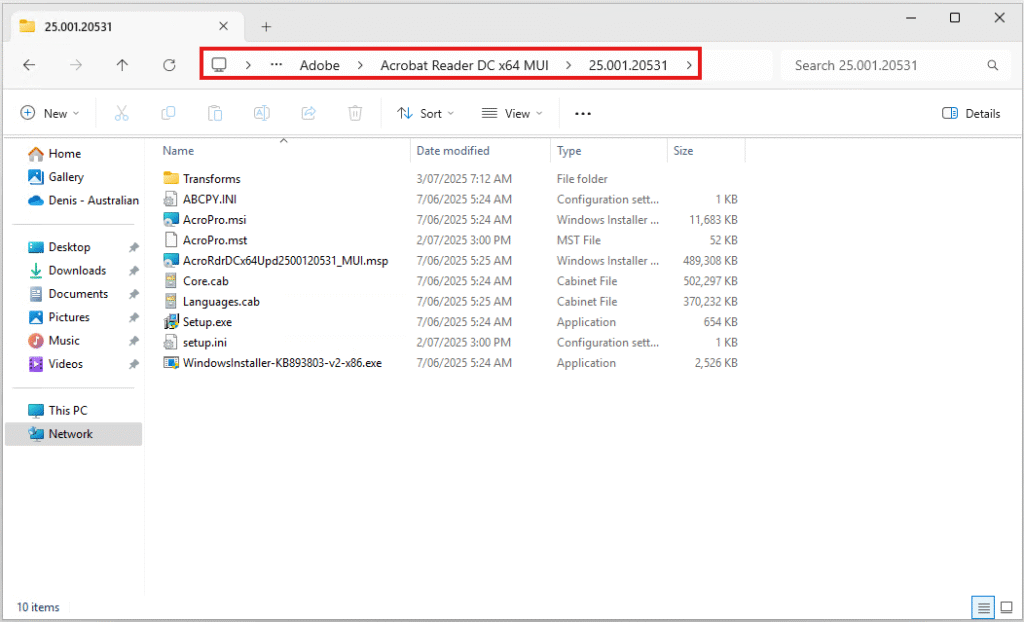Click the Paste clipboard icon
The height and width of the screenshot is (622, 1024).
coord(215,114)
